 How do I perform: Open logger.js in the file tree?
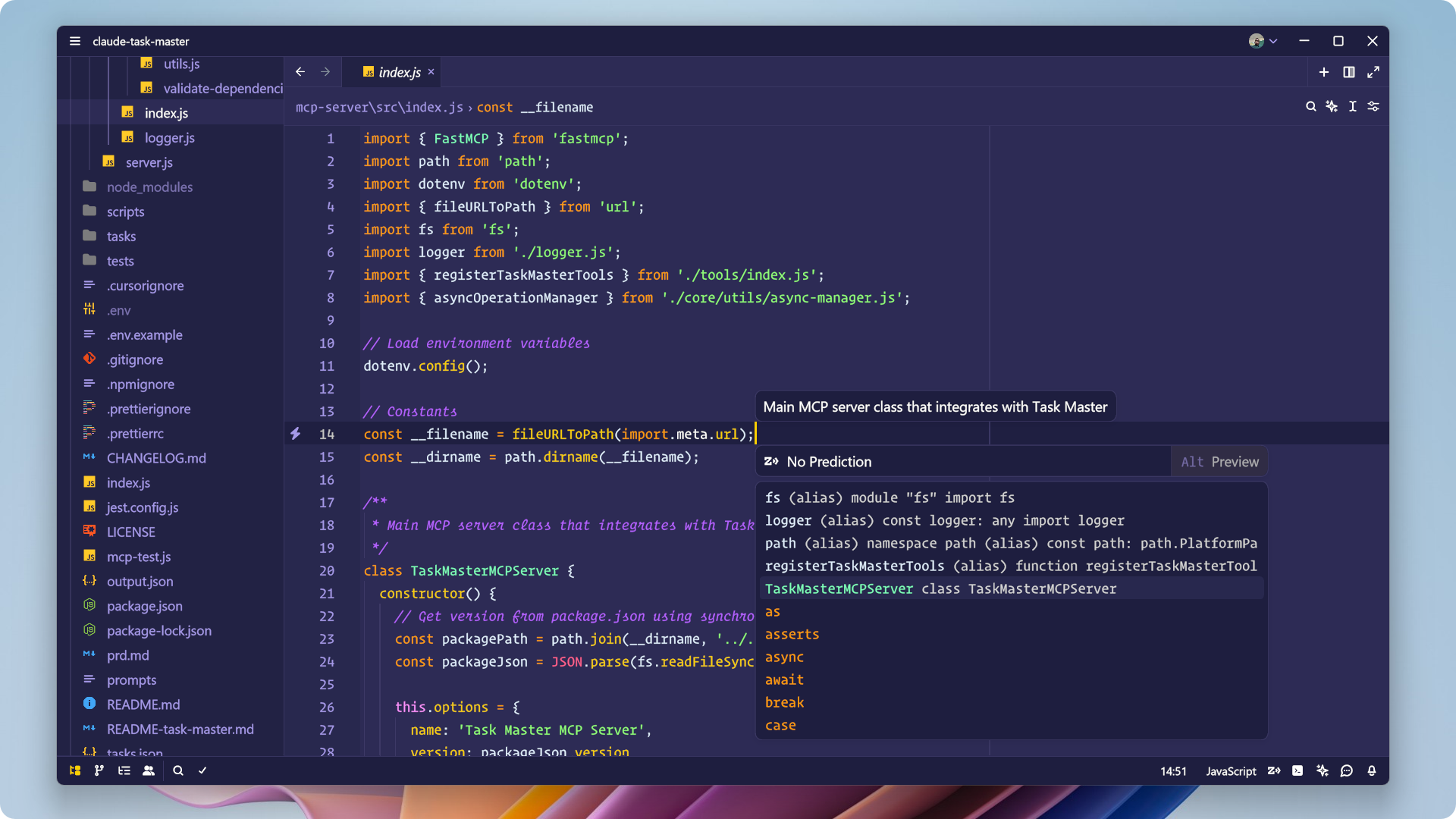pos(169,137)
